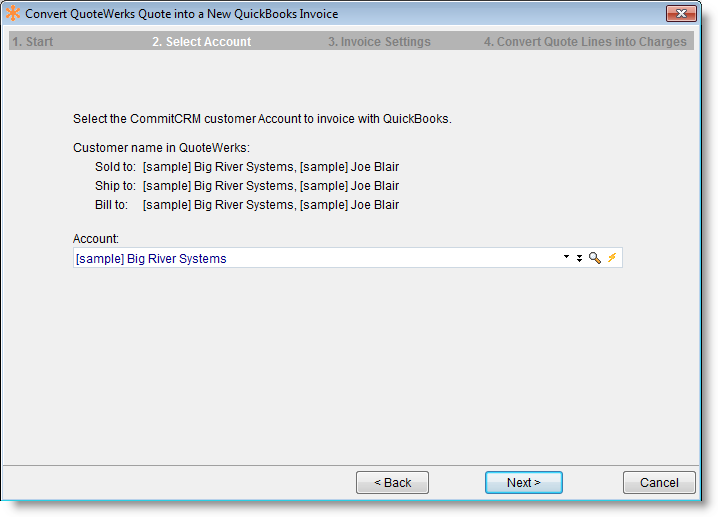This screenshot has width=718, height=517.
Task: Open '4. Convert Quote Lines into Charges' step
Action: pyautogui.click(x=585, y=42)
